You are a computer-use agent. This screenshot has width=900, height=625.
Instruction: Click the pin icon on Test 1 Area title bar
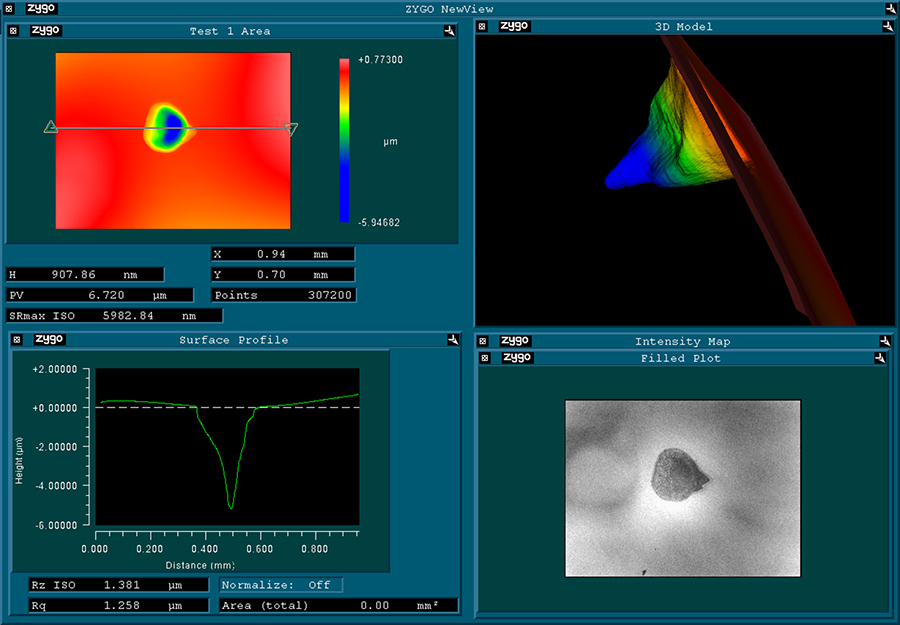coord(449,31)
